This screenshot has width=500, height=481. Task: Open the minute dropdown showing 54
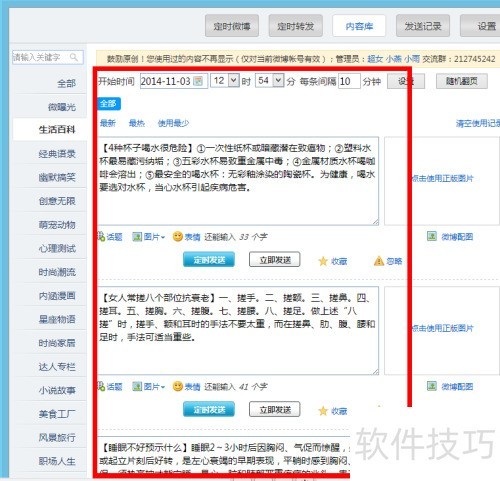pos(278,80)
